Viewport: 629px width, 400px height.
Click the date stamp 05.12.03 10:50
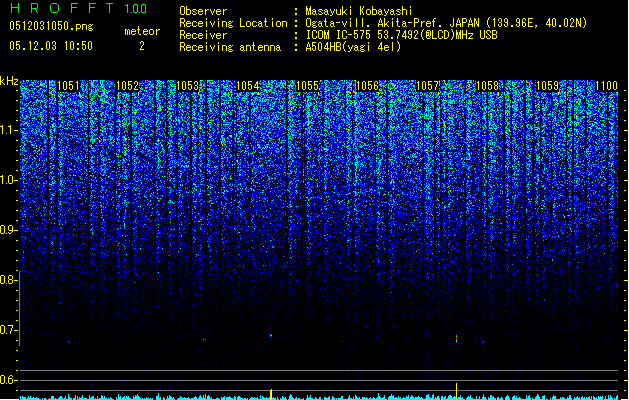pos(51,46)
